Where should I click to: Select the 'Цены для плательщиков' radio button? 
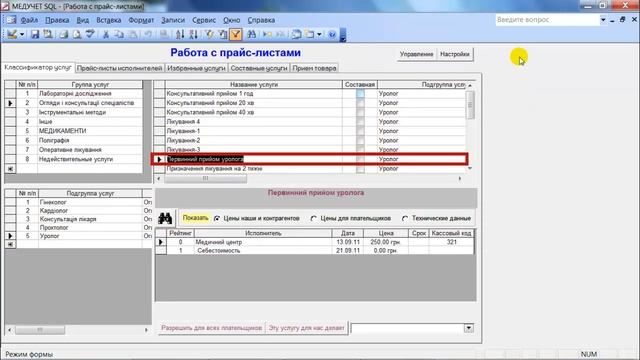313,218
